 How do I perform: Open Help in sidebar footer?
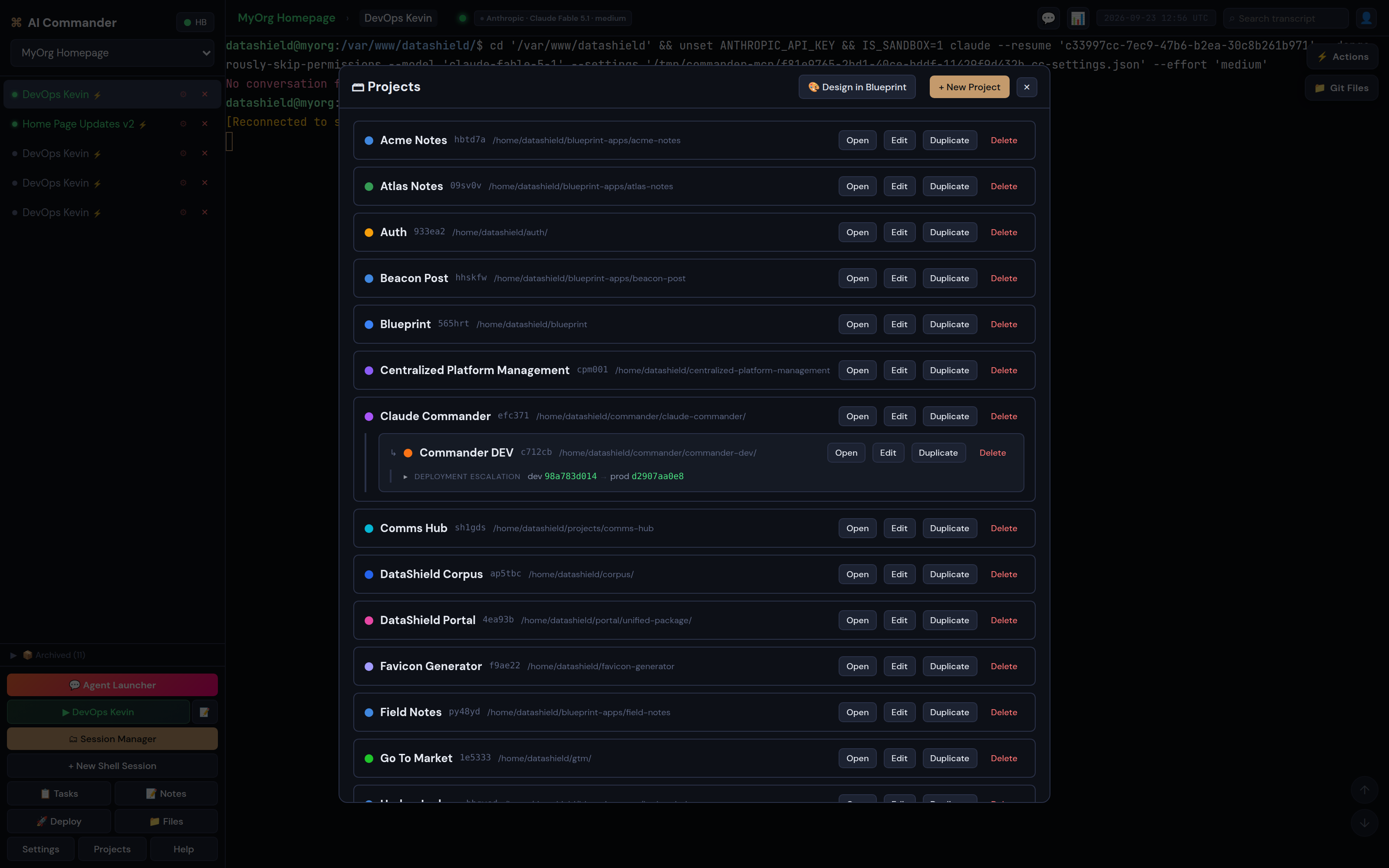tap(184, 849)
